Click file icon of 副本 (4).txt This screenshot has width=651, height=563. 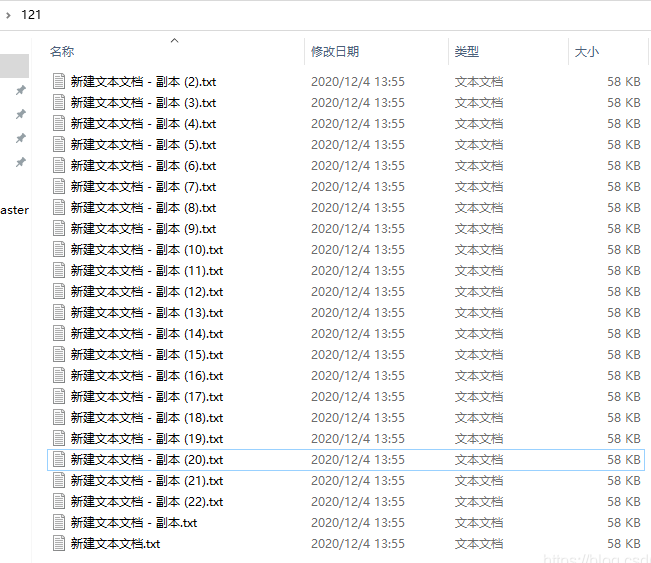(x=59, y=123)
